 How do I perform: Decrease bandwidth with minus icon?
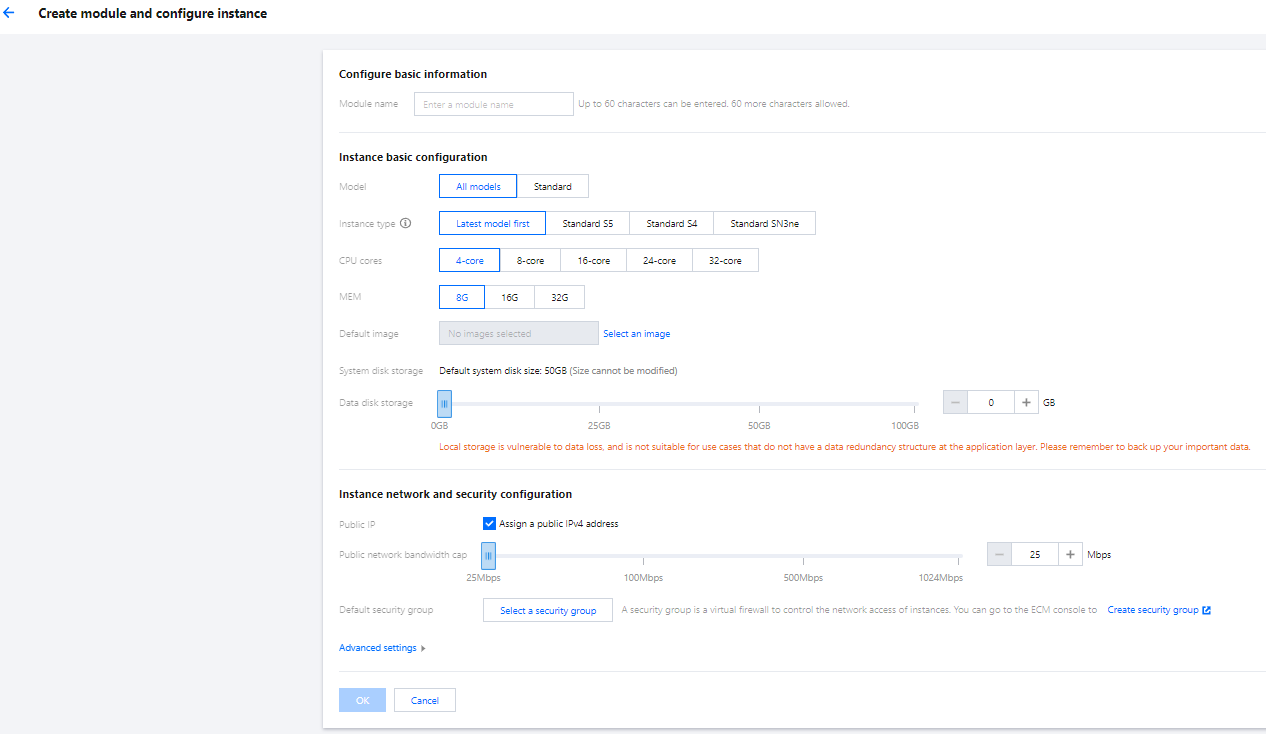click(x=1000, y=554)
